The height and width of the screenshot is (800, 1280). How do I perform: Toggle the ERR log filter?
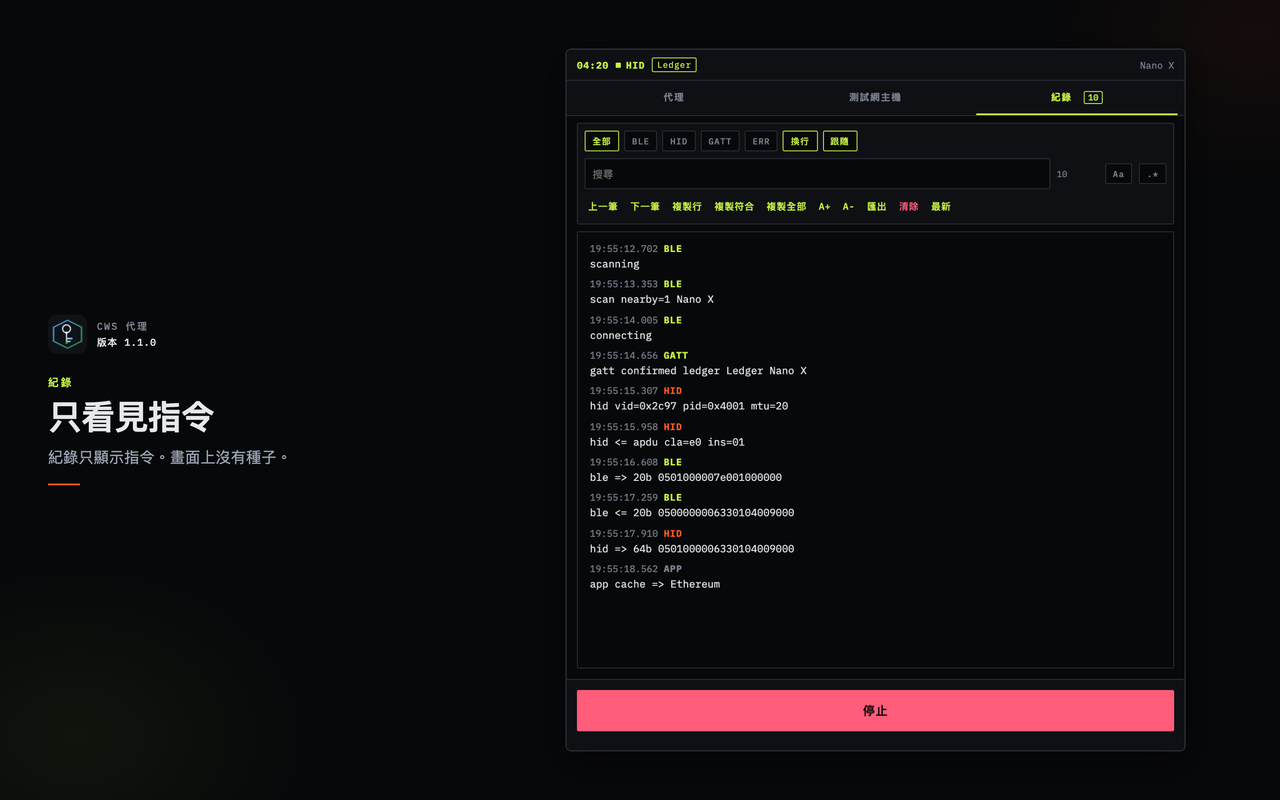point(761,141)
